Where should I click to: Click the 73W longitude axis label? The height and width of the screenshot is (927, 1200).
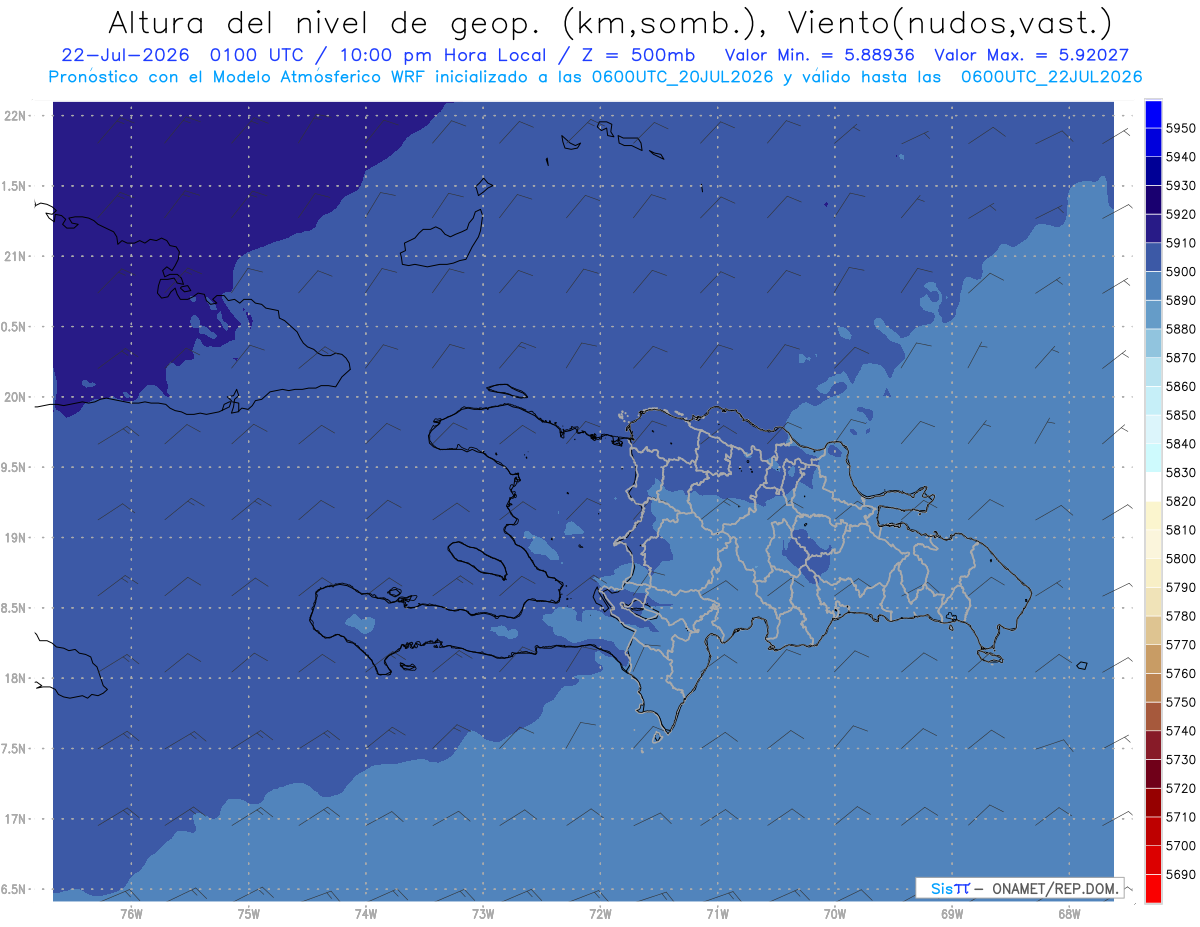(483, 913)
